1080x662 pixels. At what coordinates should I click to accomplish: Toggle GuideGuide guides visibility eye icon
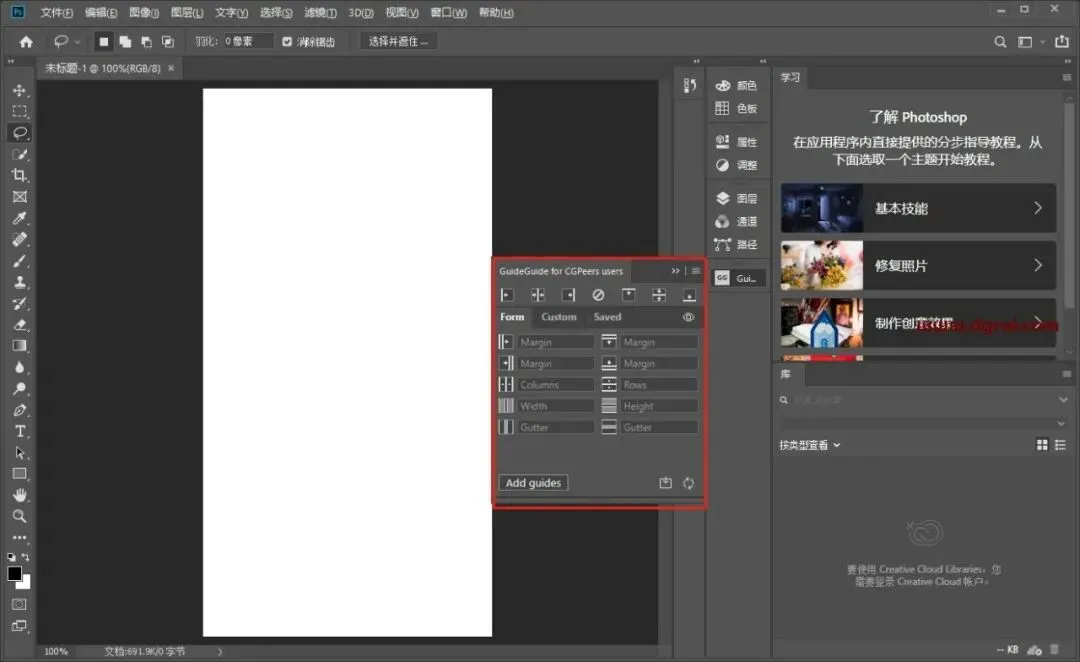(688, 317)
